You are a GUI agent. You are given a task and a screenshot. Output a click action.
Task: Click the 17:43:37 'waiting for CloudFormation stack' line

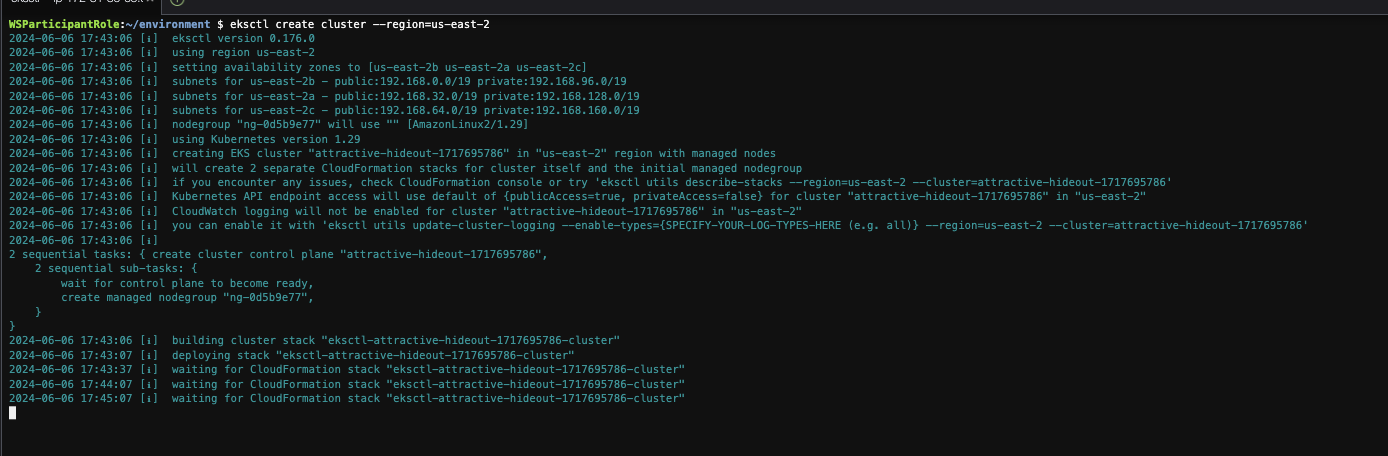[346, 370]
